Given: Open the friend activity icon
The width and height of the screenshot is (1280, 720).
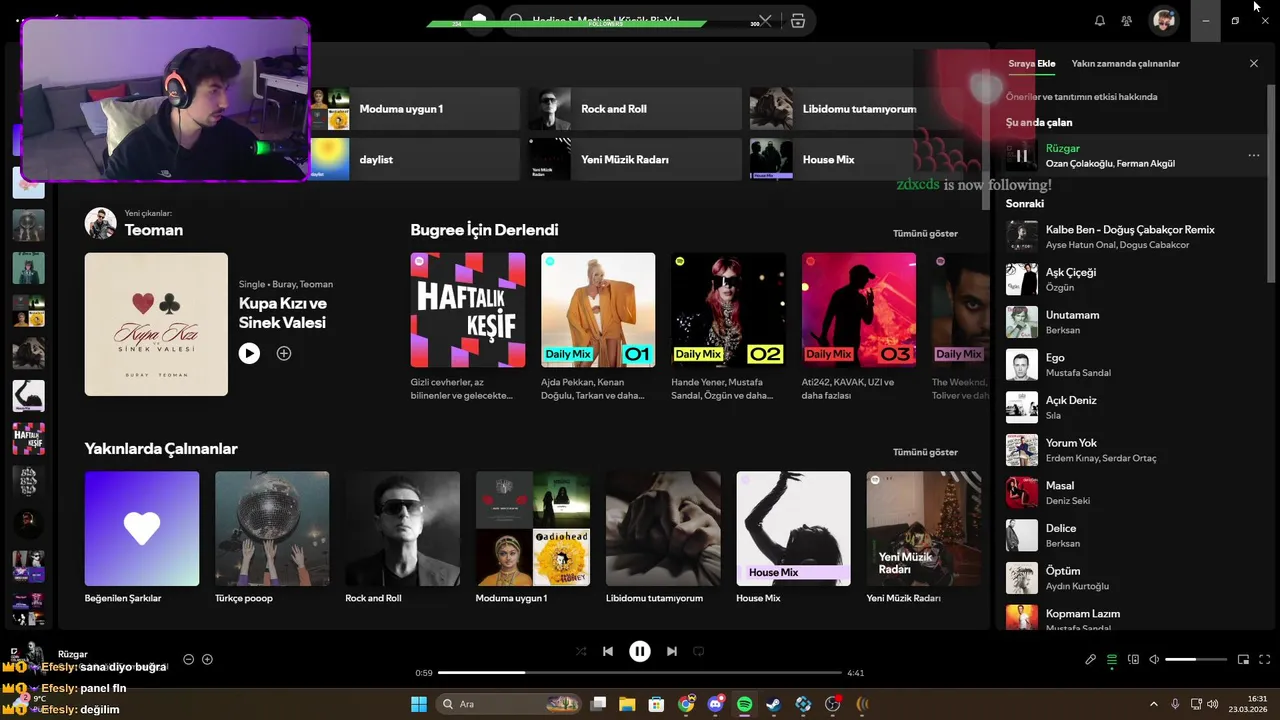Looking at the screenshot, I should click(x=1127, y=20).
